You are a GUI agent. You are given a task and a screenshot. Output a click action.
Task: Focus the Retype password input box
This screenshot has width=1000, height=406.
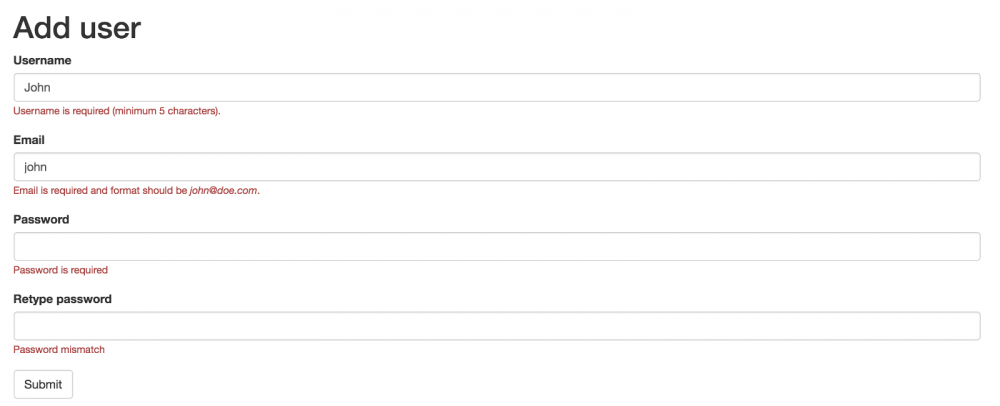click(496, 327)
